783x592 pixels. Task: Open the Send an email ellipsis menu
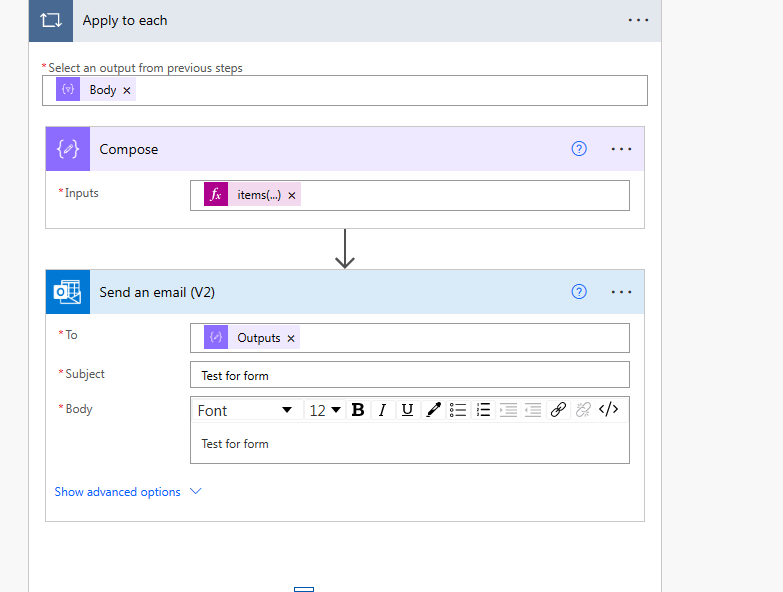(621, 292)
